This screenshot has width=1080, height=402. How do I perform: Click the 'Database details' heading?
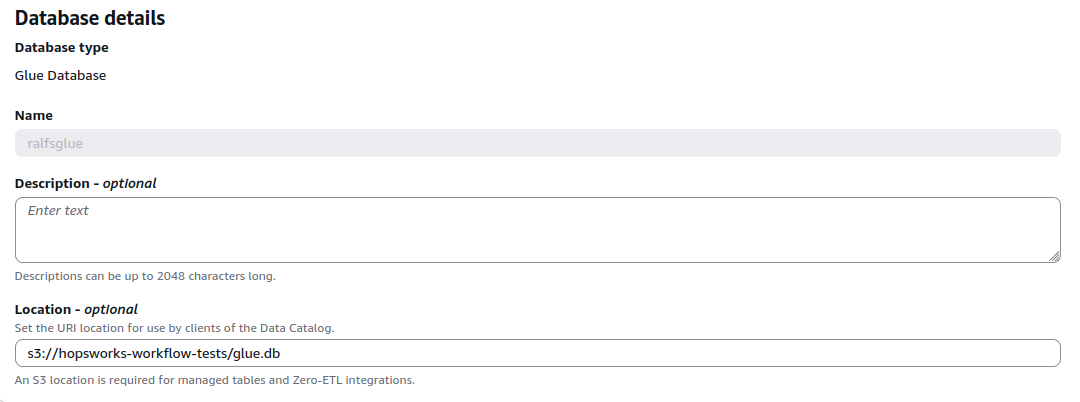90,18
